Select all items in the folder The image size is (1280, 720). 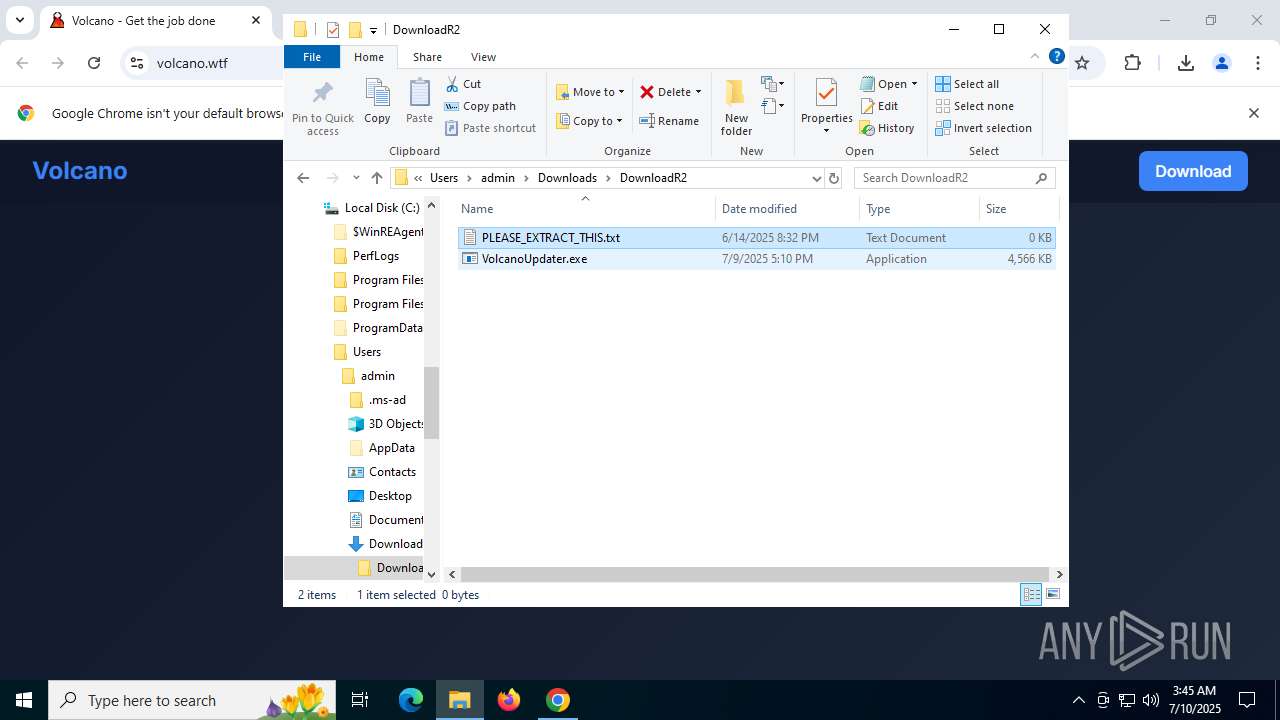coord(967,84)
